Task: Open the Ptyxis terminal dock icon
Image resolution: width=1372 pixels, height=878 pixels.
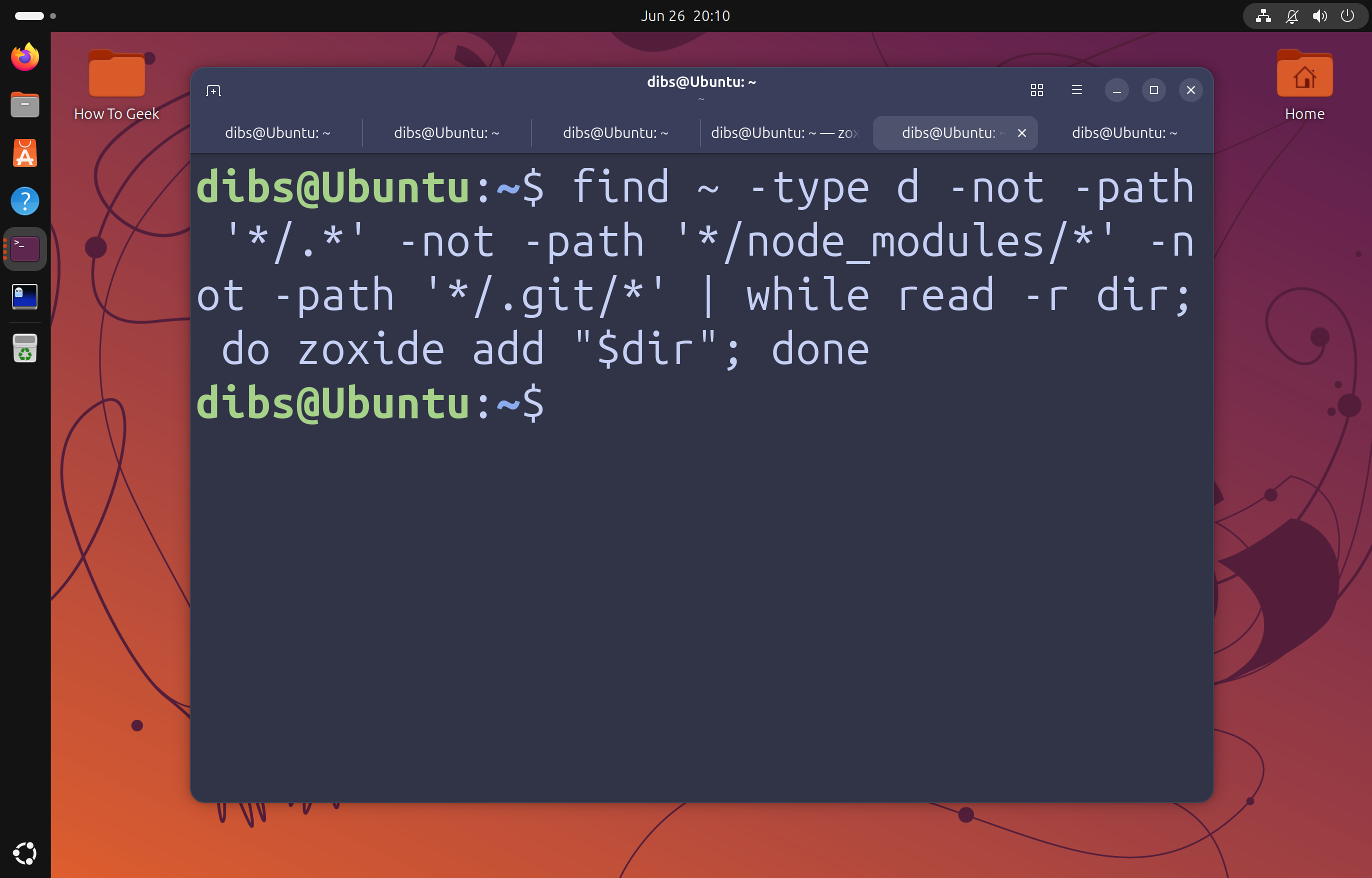Action: point(25,297)
